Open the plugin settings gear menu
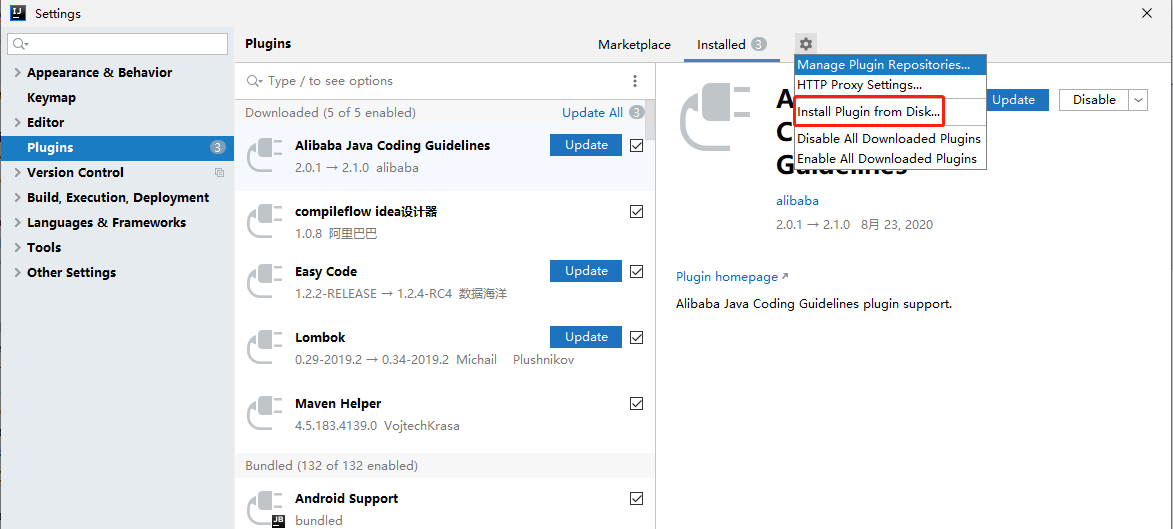The image size is (1173, 529). point(806,44)
